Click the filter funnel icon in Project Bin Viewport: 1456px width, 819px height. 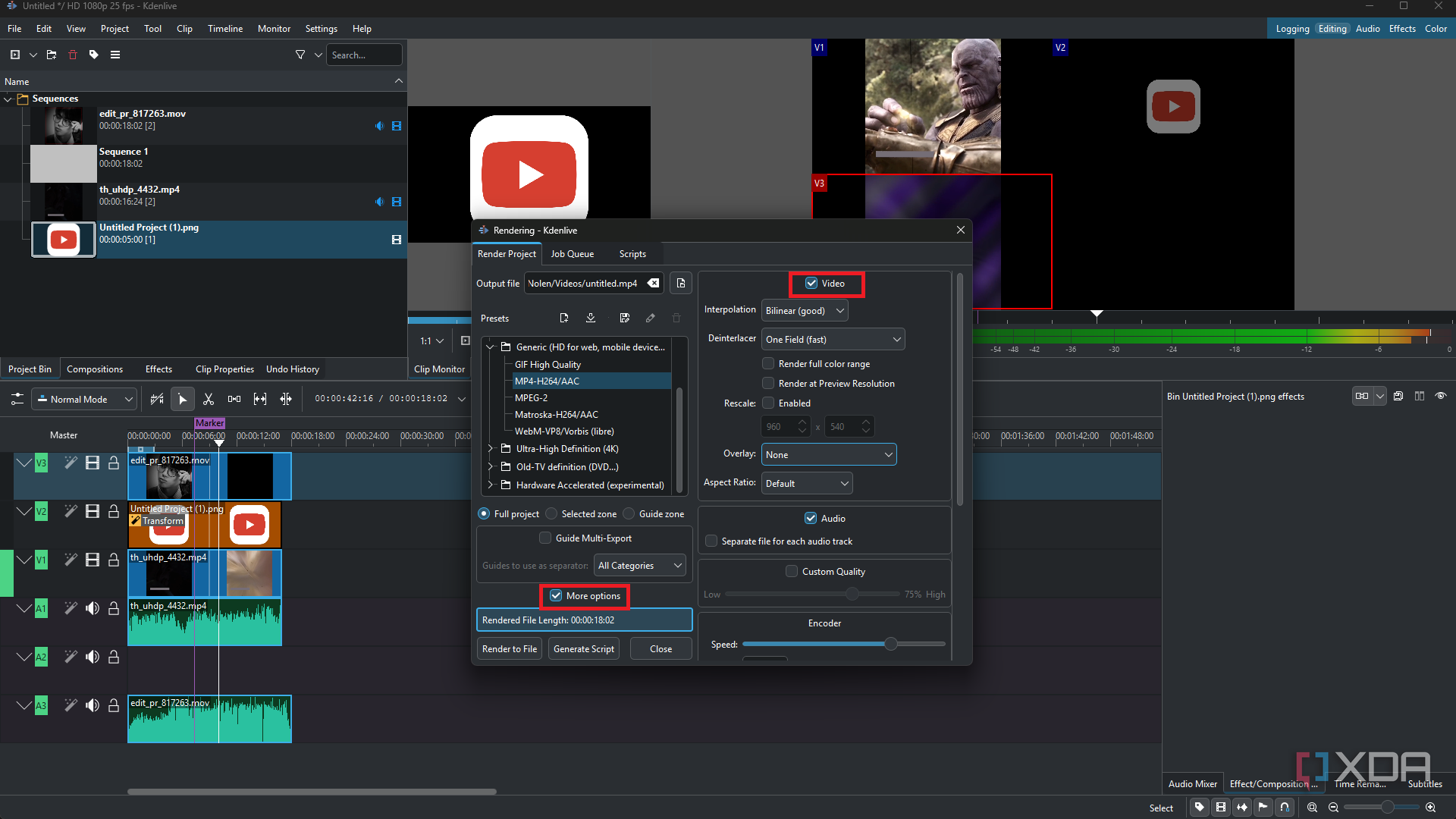tap(300, 55)
